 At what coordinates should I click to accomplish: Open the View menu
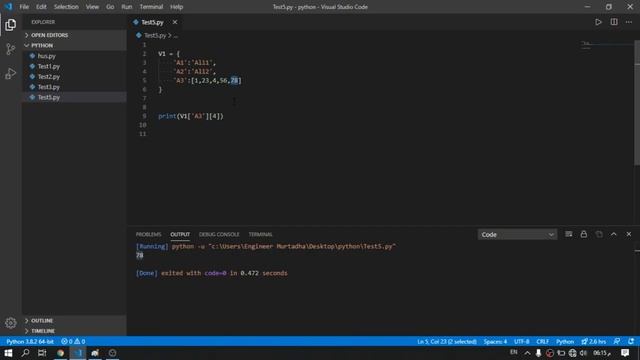coord(92,7)
